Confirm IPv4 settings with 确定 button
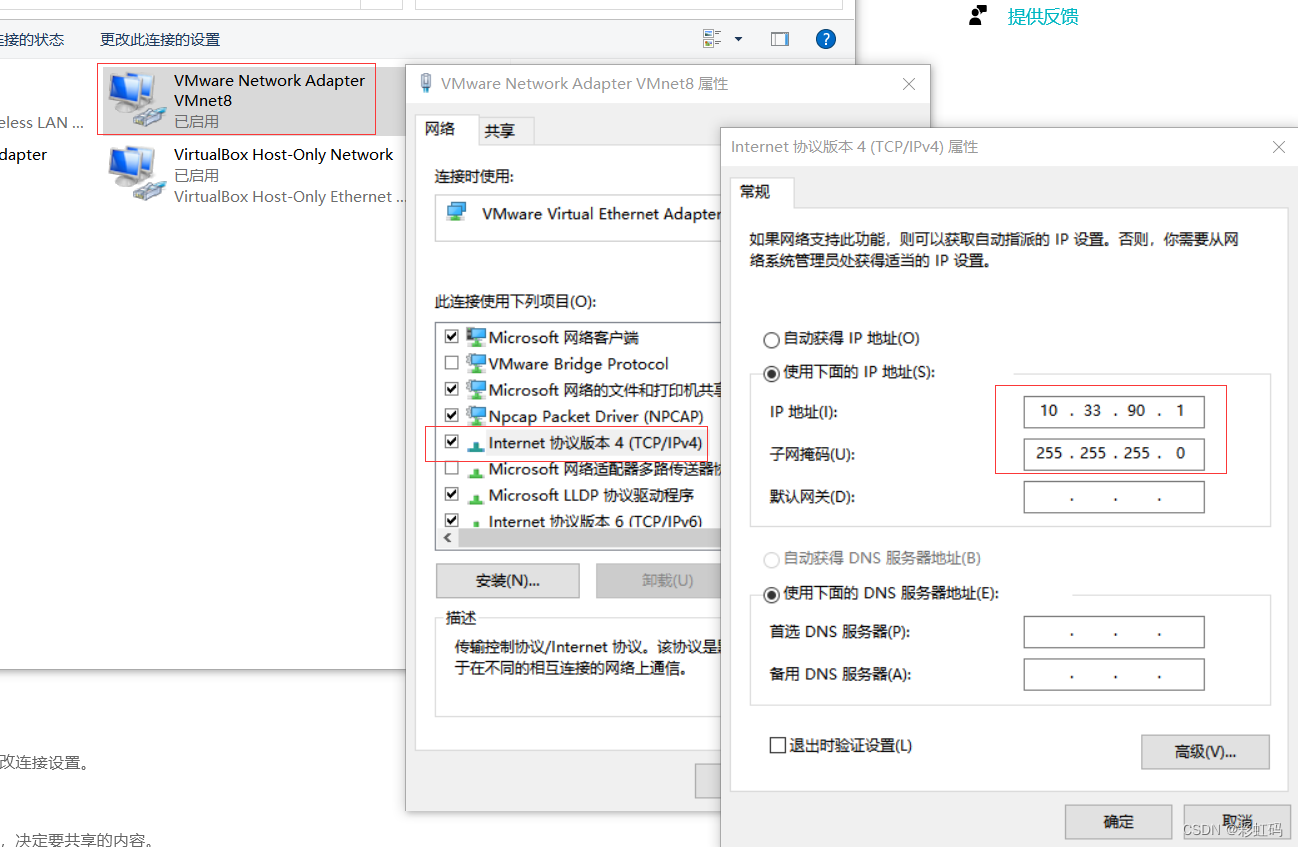Image resolution: width=1298 pixels, height=847 pixels. (x=1118, y=822)
